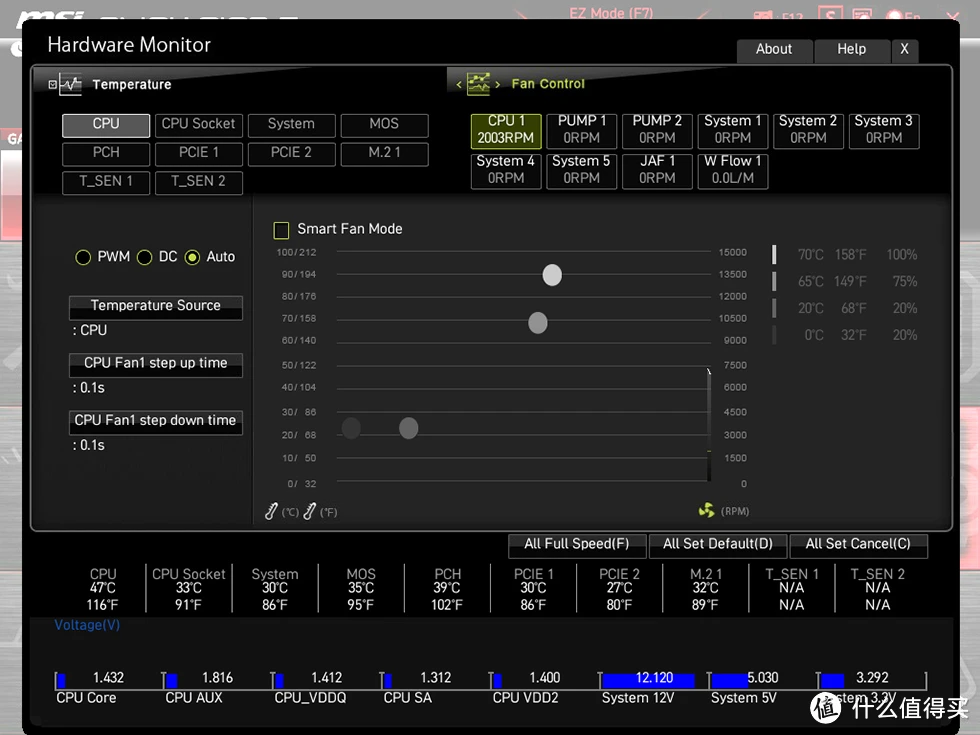Choose the Auto fan mode radio

192,258
